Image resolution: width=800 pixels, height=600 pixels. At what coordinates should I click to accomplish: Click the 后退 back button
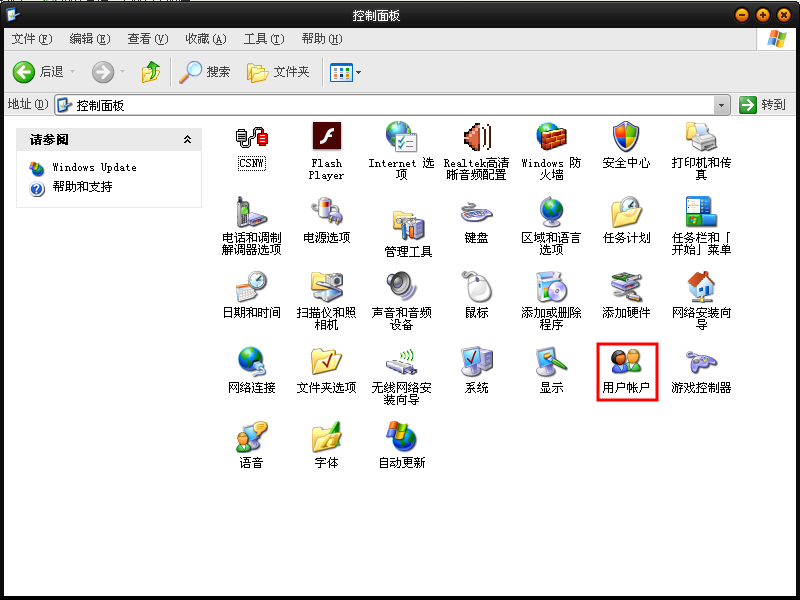[x=39, y=72]
